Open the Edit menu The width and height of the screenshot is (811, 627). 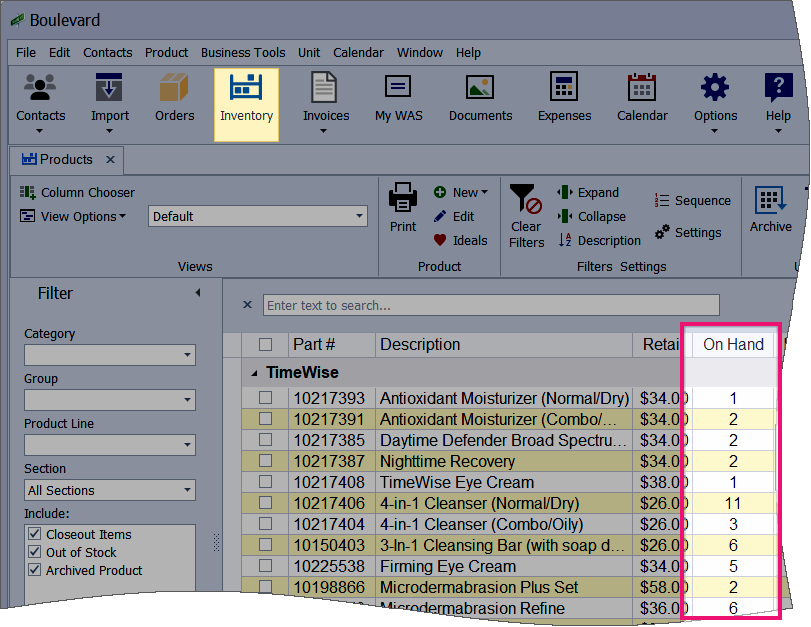coord(59,53)
